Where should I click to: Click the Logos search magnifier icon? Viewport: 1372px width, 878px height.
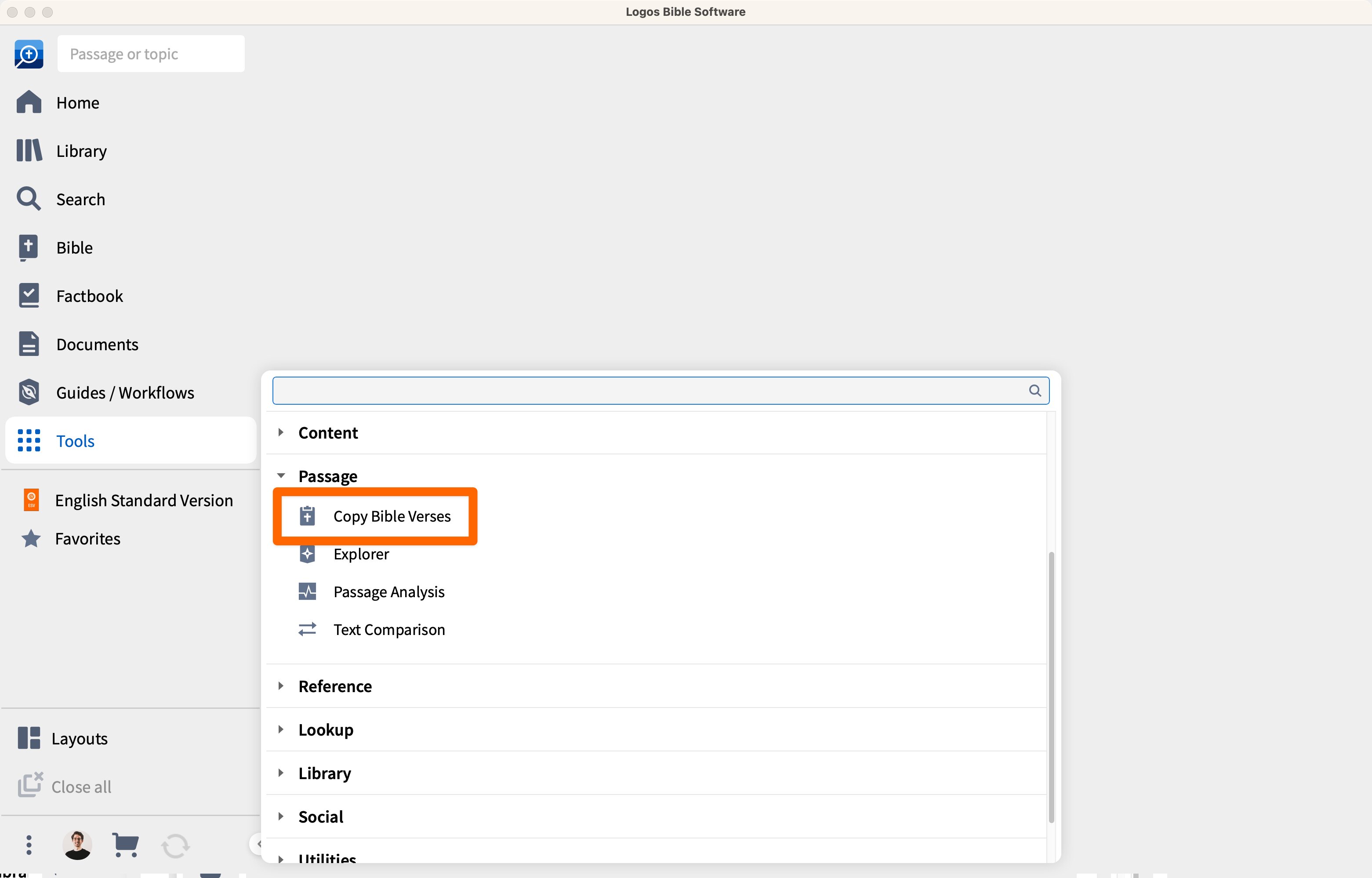[x=29, y=54]
